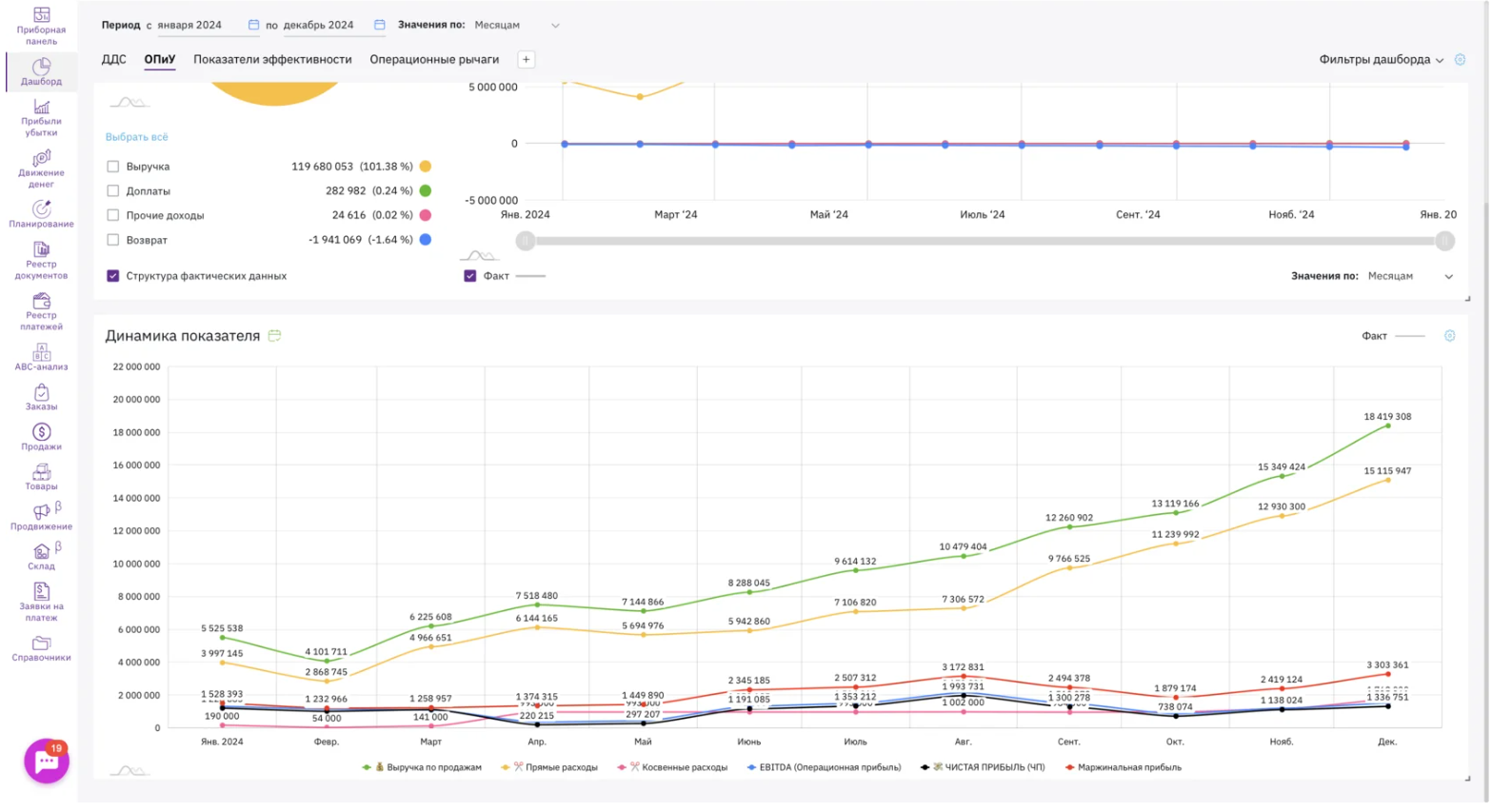The height and width of the screenshot is (812, 1492).
Task: Click the Выбрать всё link
Action: (x=136, y=137)
